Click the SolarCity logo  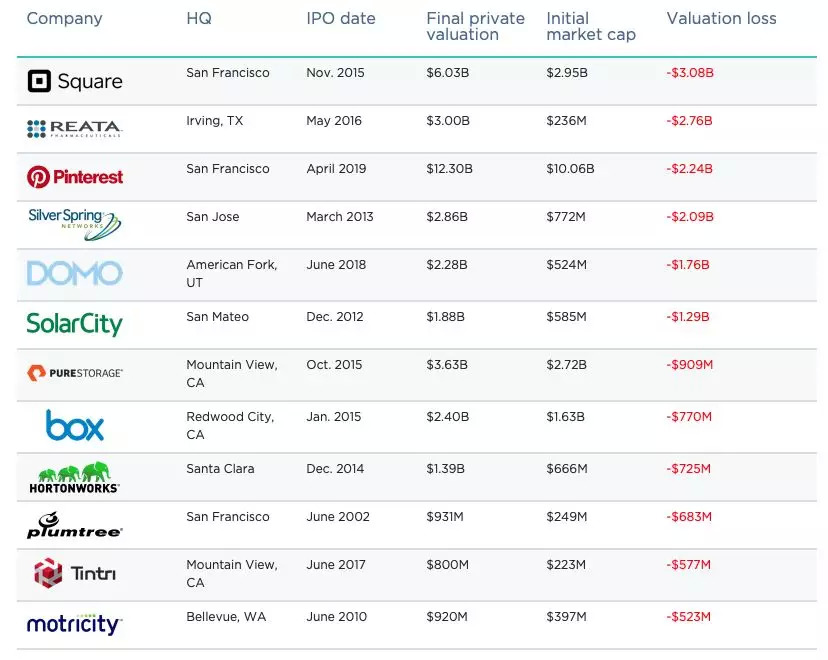click(x=74, y=324)
